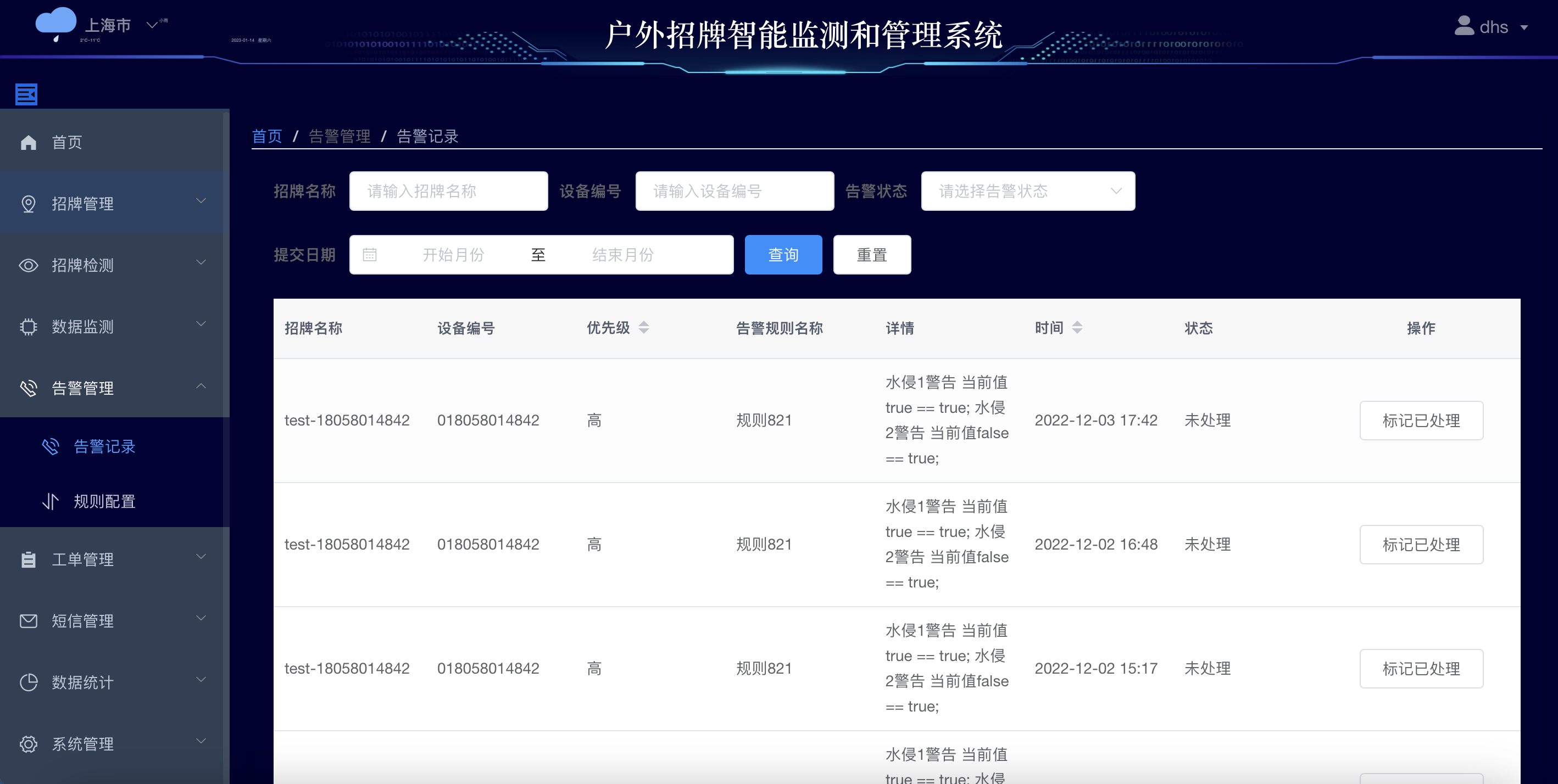Click the 操作 column header

click(x=1421, y=328)
